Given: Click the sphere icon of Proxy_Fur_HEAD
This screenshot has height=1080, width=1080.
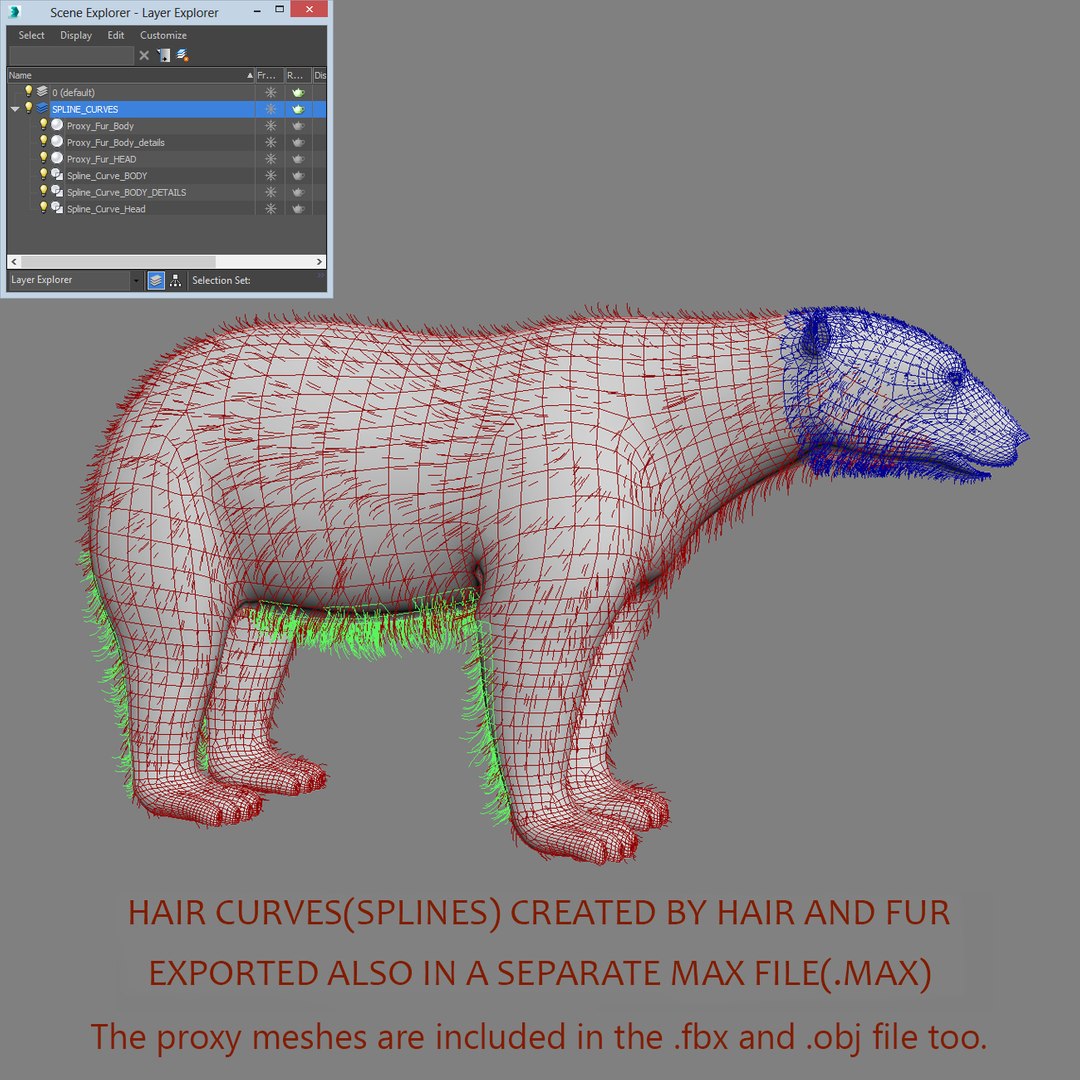Looking at the screenshot, I should pyautogui.click(x=57, y=158).
